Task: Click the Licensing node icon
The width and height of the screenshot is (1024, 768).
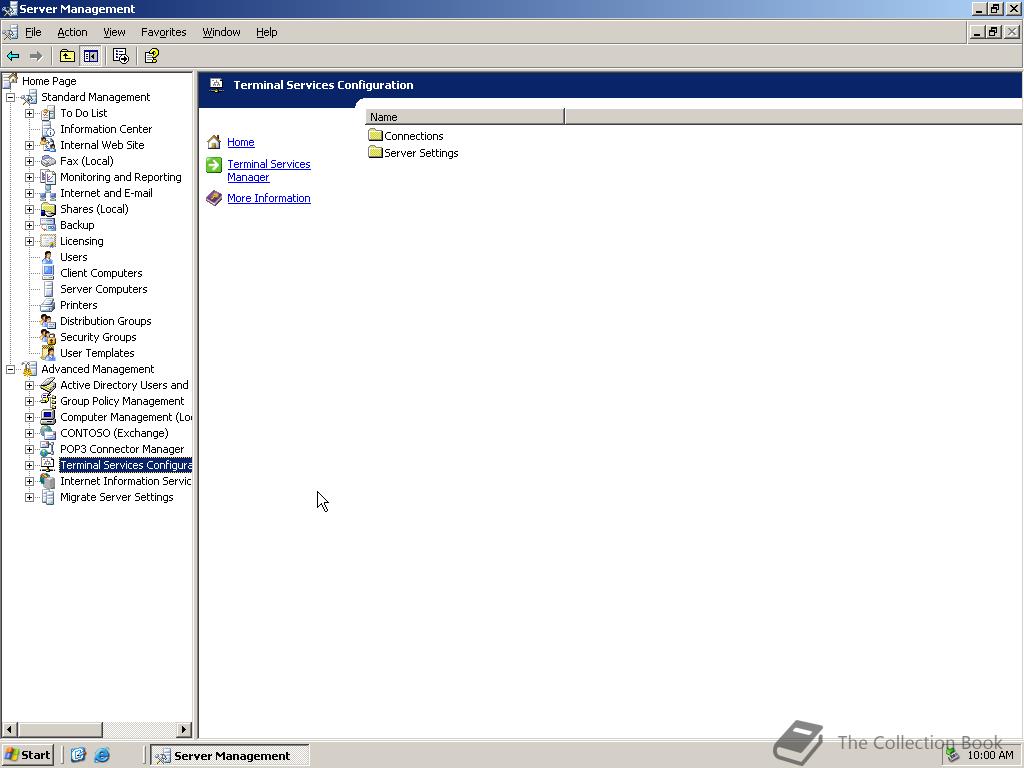Action: (x=48, y=241)
